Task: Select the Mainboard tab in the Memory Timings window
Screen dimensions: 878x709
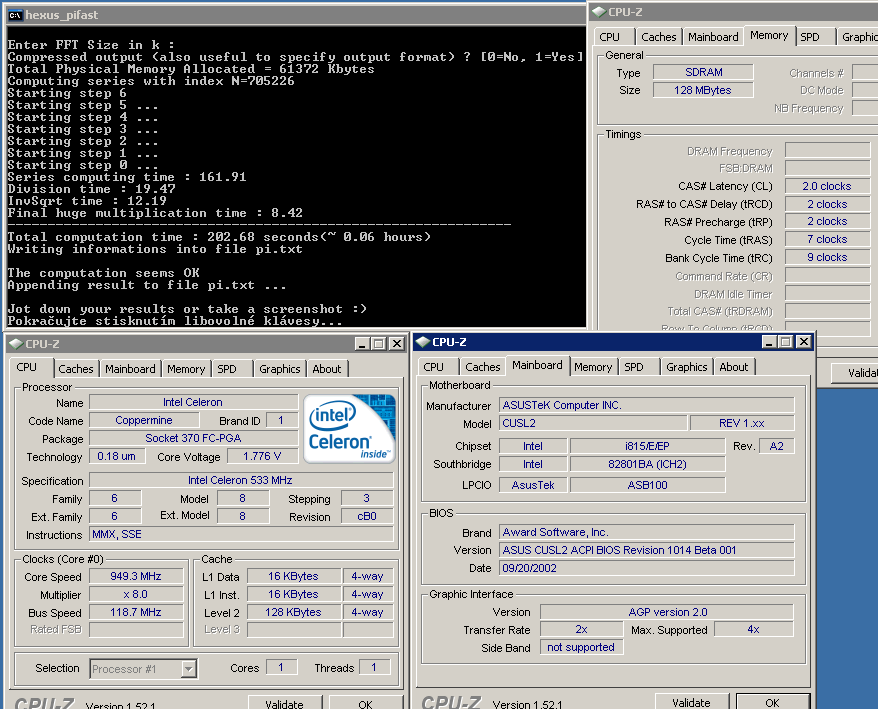Action: (713, 37)
